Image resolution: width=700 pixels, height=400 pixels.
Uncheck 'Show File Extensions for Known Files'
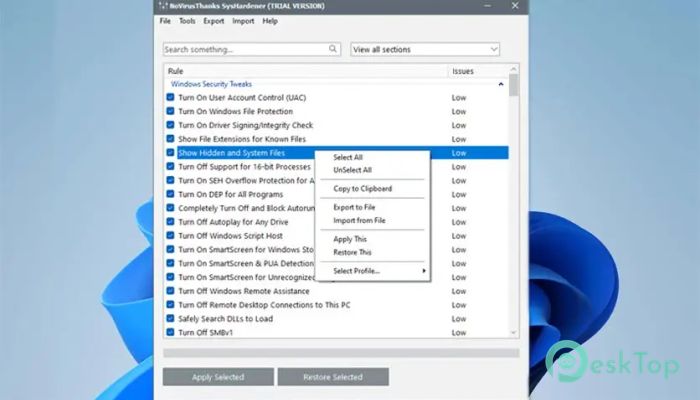coord(170,139)
